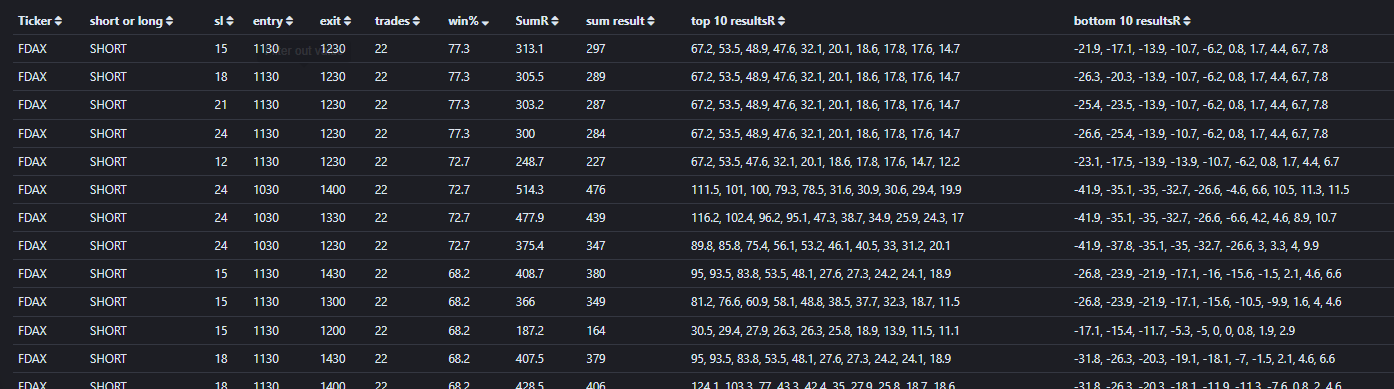Viewport: 1394px width, 389px height.
Task: Click the sl cell showing 12
Action: click(220, 161)
